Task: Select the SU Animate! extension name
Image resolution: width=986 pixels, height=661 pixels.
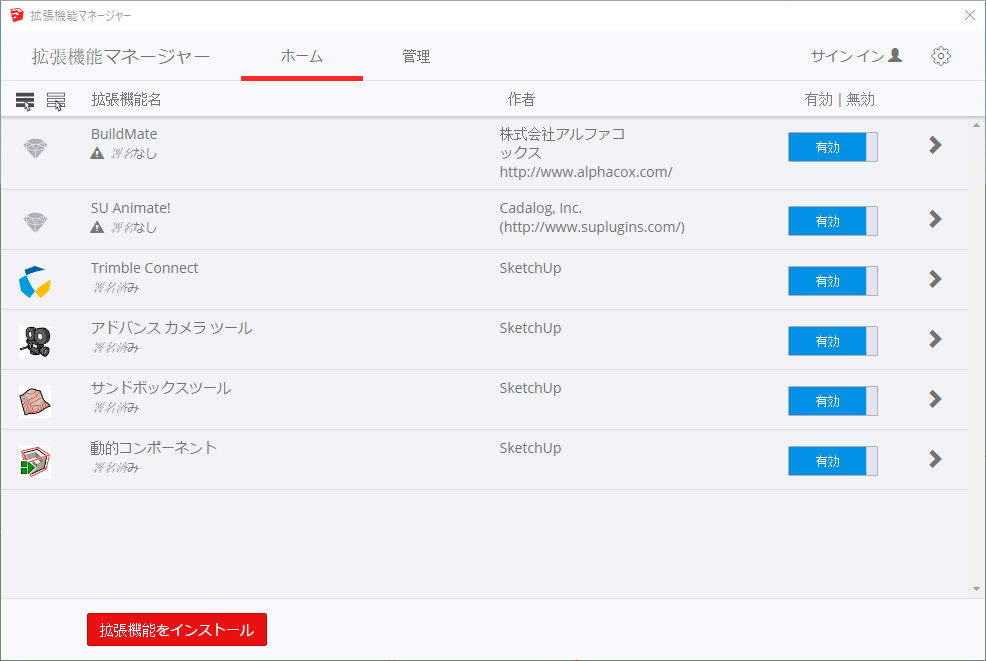Action: coord(131,208)
